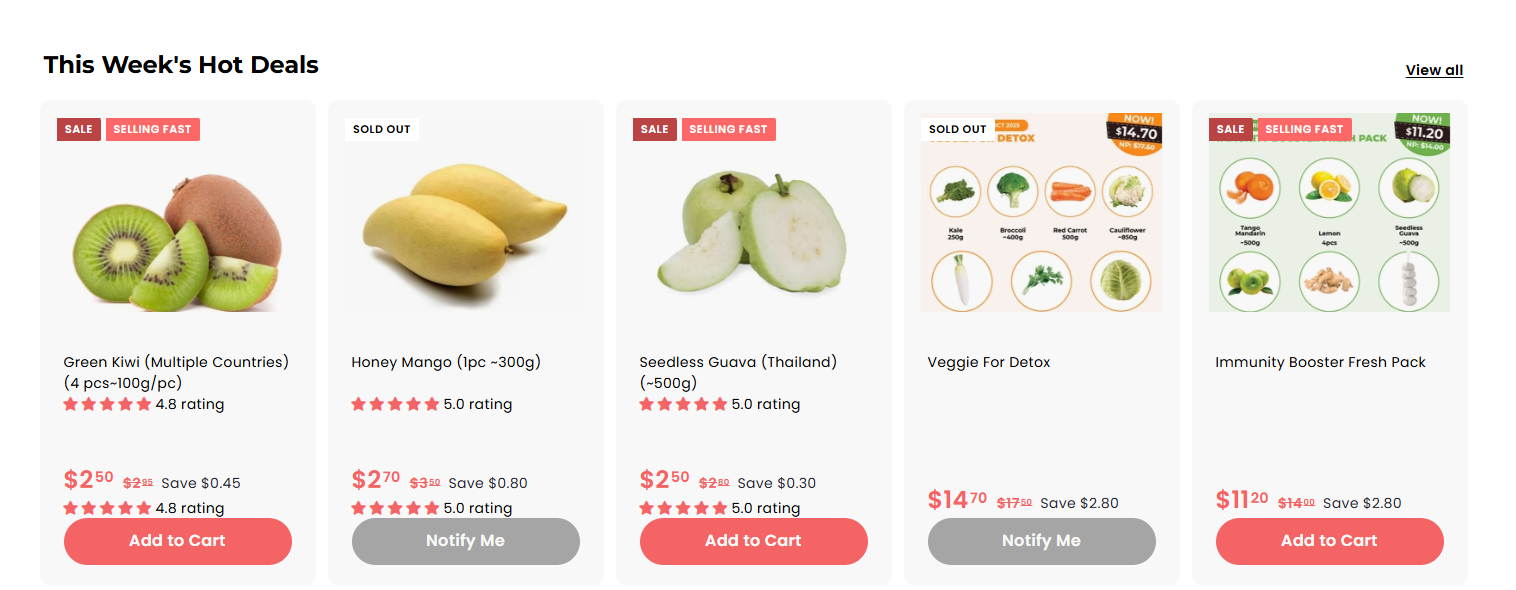Screen dimensions: 1516x590
Task: Open the Veggie For Detox title link
Action: point(989,362)
